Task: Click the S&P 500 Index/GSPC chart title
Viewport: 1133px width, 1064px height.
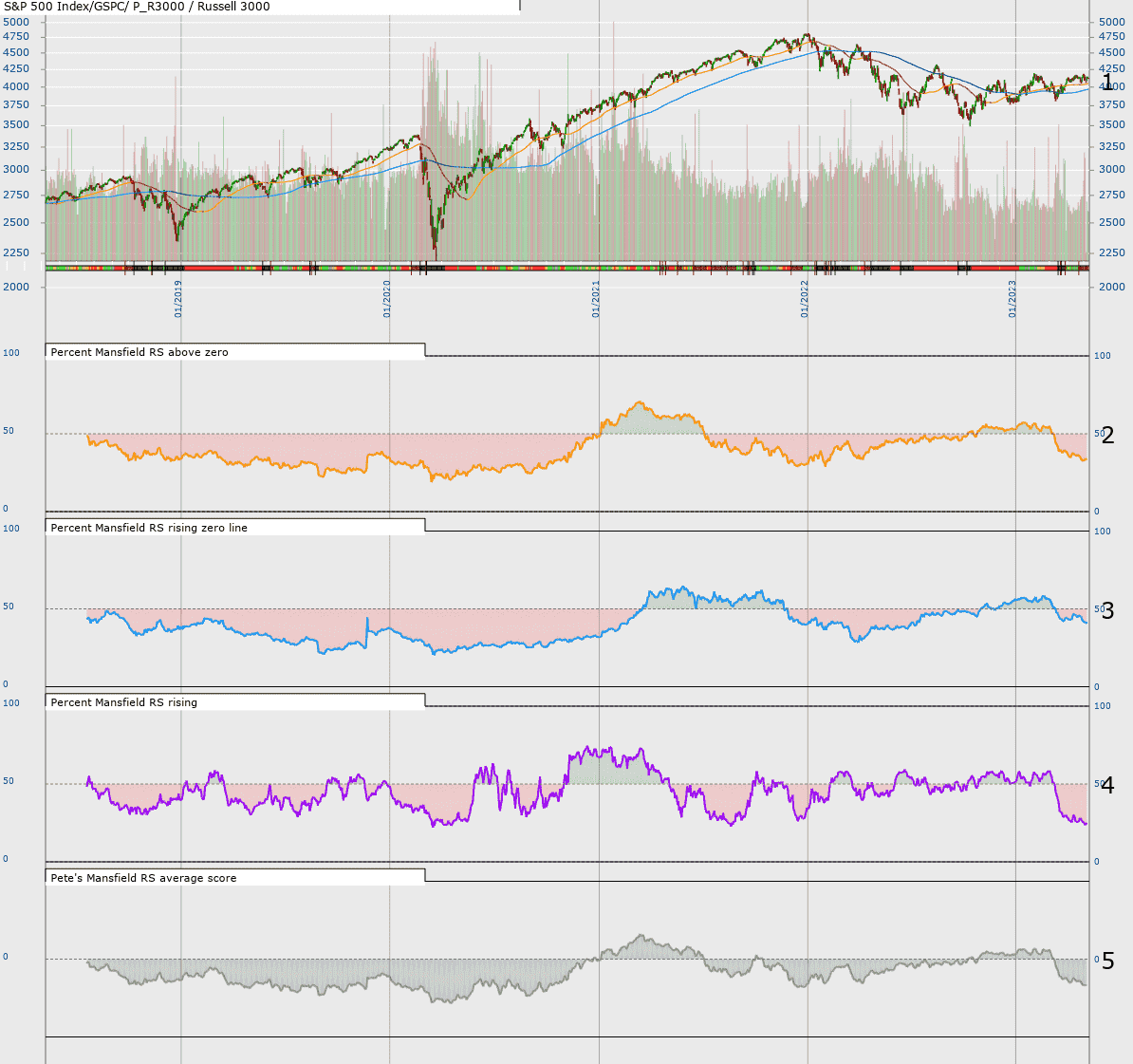Action: [138, 7]
